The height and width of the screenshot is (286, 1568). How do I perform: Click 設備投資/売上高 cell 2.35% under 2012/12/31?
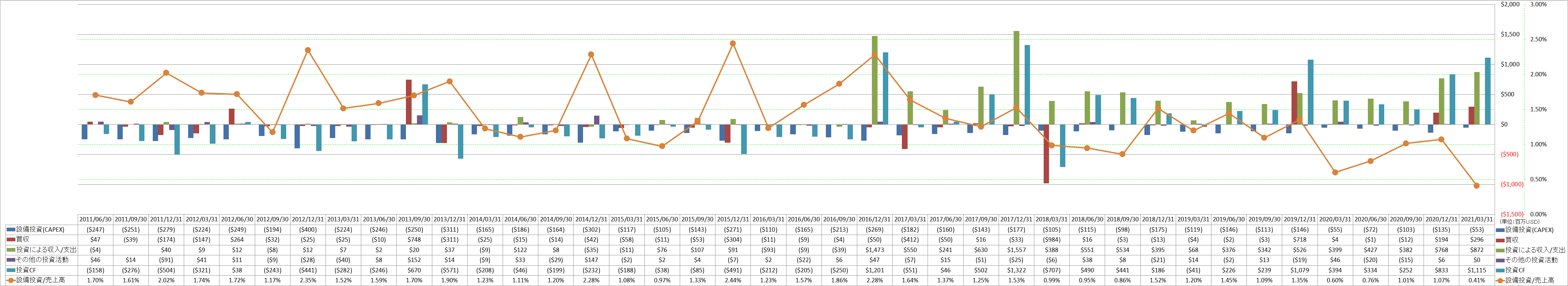pyautogui.click(x=308, y=280)
